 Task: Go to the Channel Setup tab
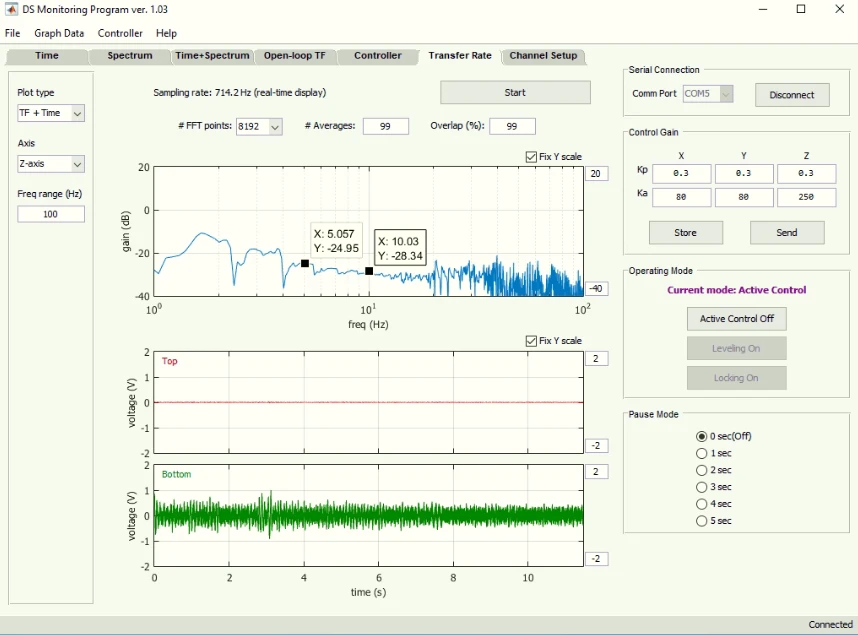click(543, 56)
